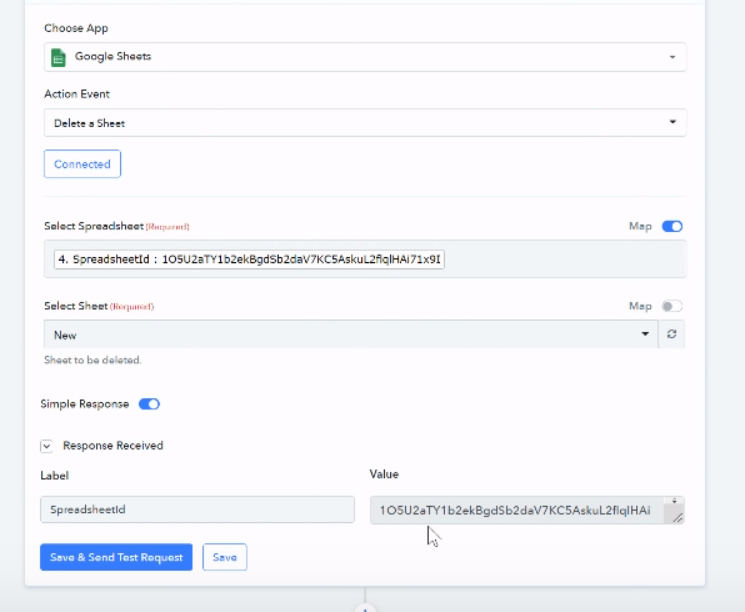Click the Save & Send Test Request button
Image resolution: width=745 pixels, height=612 pixels.
(116, 557)
